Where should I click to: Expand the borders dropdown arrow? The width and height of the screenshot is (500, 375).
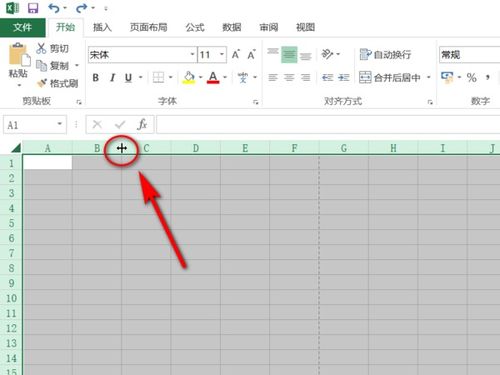tap(170, 78)
